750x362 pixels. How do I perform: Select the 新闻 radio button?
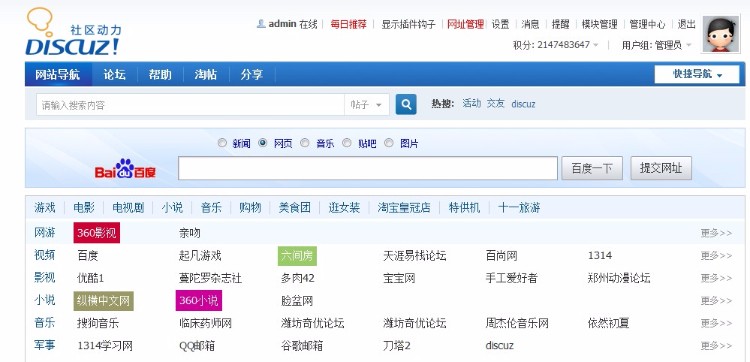tap(221, 143)
